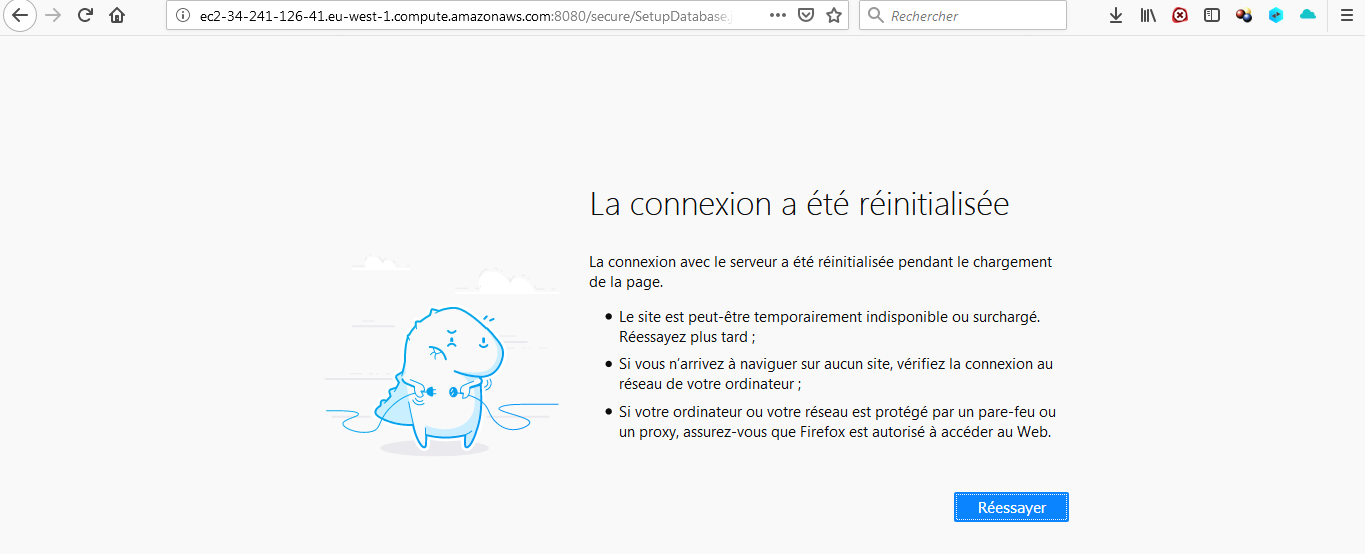This screenshot has height=554, width=1365.
Task: Click the Réessayer button
Action: (x=1011, y=507)
